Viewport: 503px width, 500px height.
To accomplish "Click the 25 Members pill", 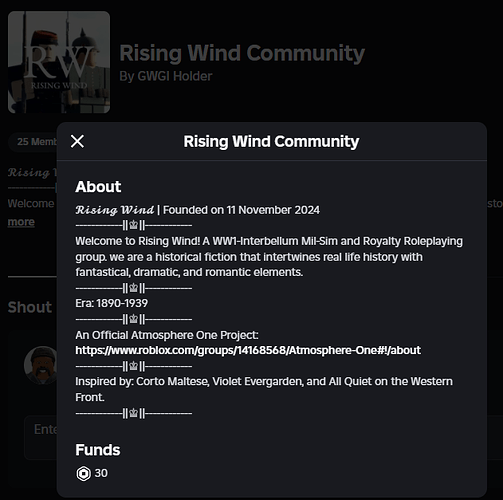I will [37, 142].
